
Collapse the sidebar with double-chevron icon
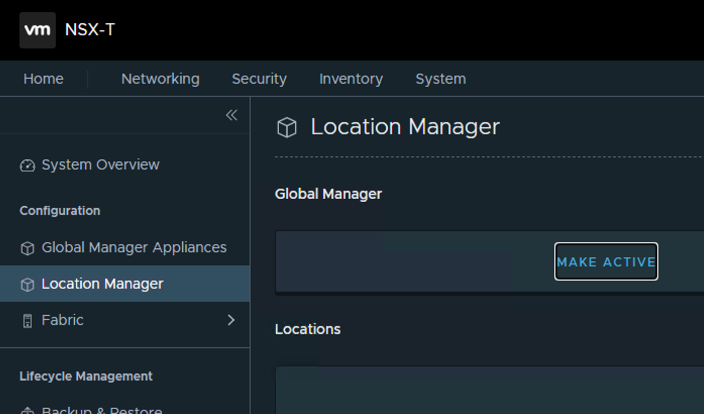[x=231, y=115]
